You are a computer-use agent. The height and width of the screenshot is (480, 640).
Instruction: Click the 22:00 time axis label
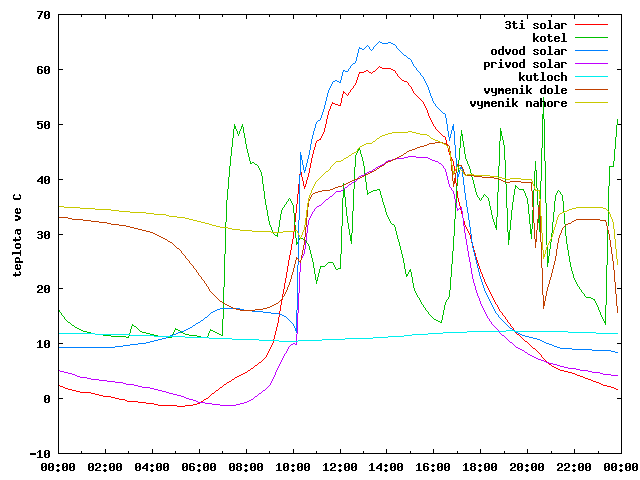point(574,467)
